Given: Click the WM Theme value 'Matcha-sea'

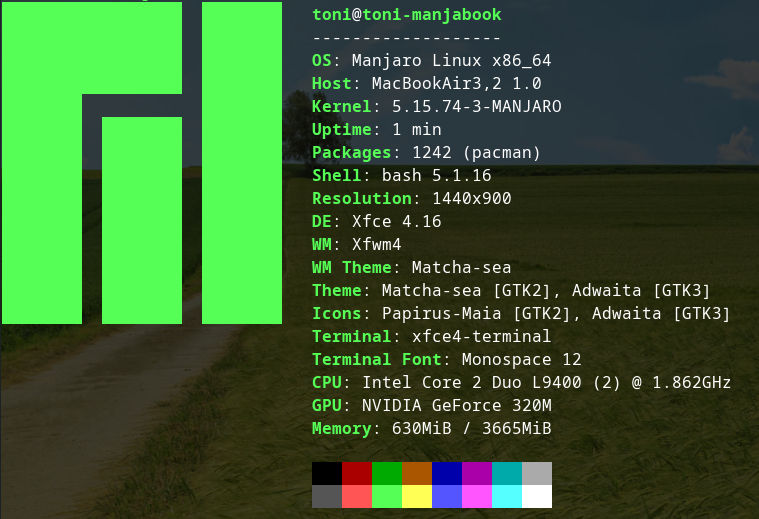Looking at the screenshot, I should (461, 267).
